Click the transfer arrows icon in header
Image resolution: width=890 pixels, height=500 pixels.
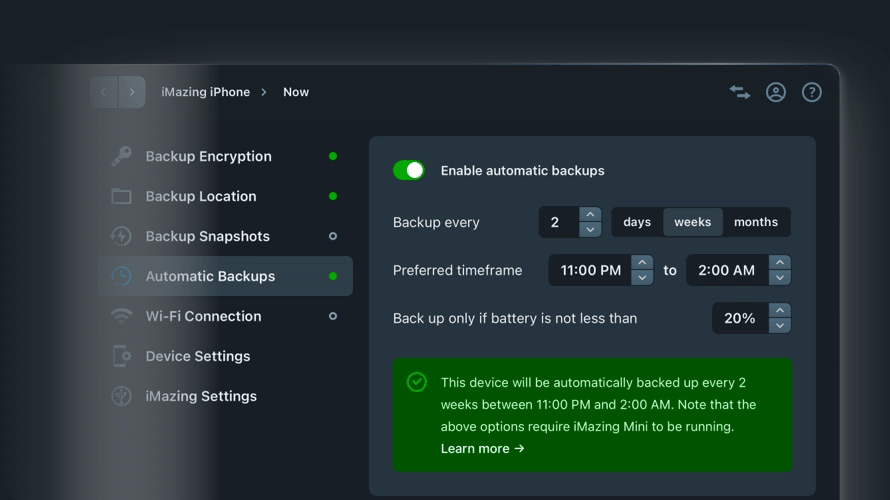pyautogui.click(x=740, y=92)
